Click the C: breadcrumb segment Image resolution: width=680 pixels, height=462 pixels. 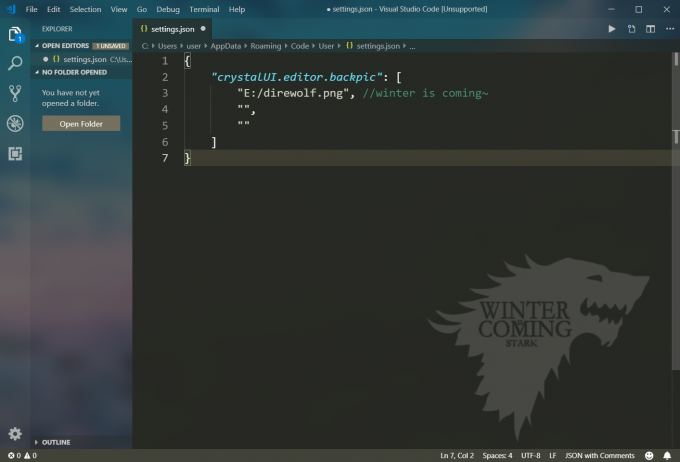click(145, 46)
